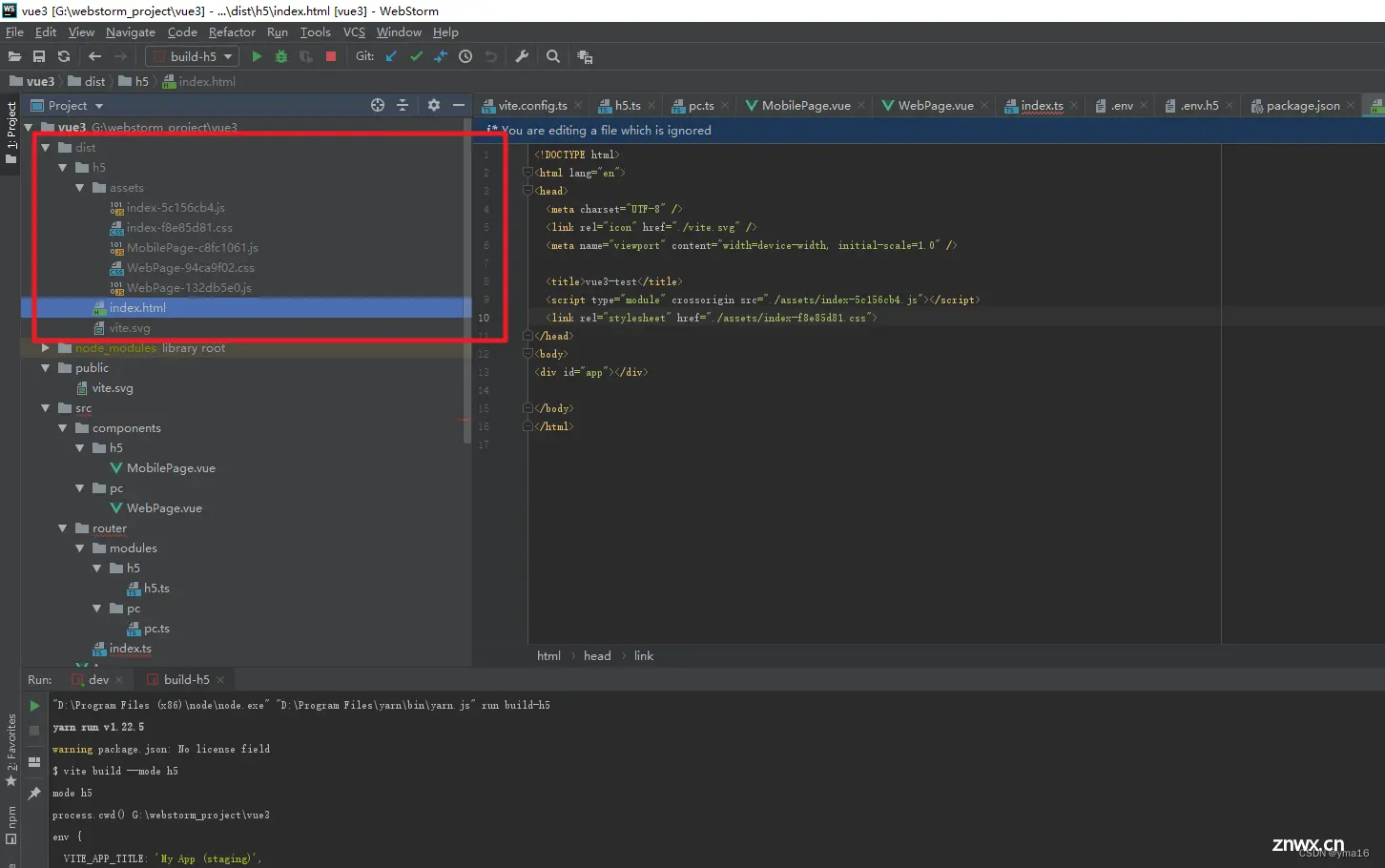
Task: Click the head breadcrumb below editor
Action: point(597,655)
